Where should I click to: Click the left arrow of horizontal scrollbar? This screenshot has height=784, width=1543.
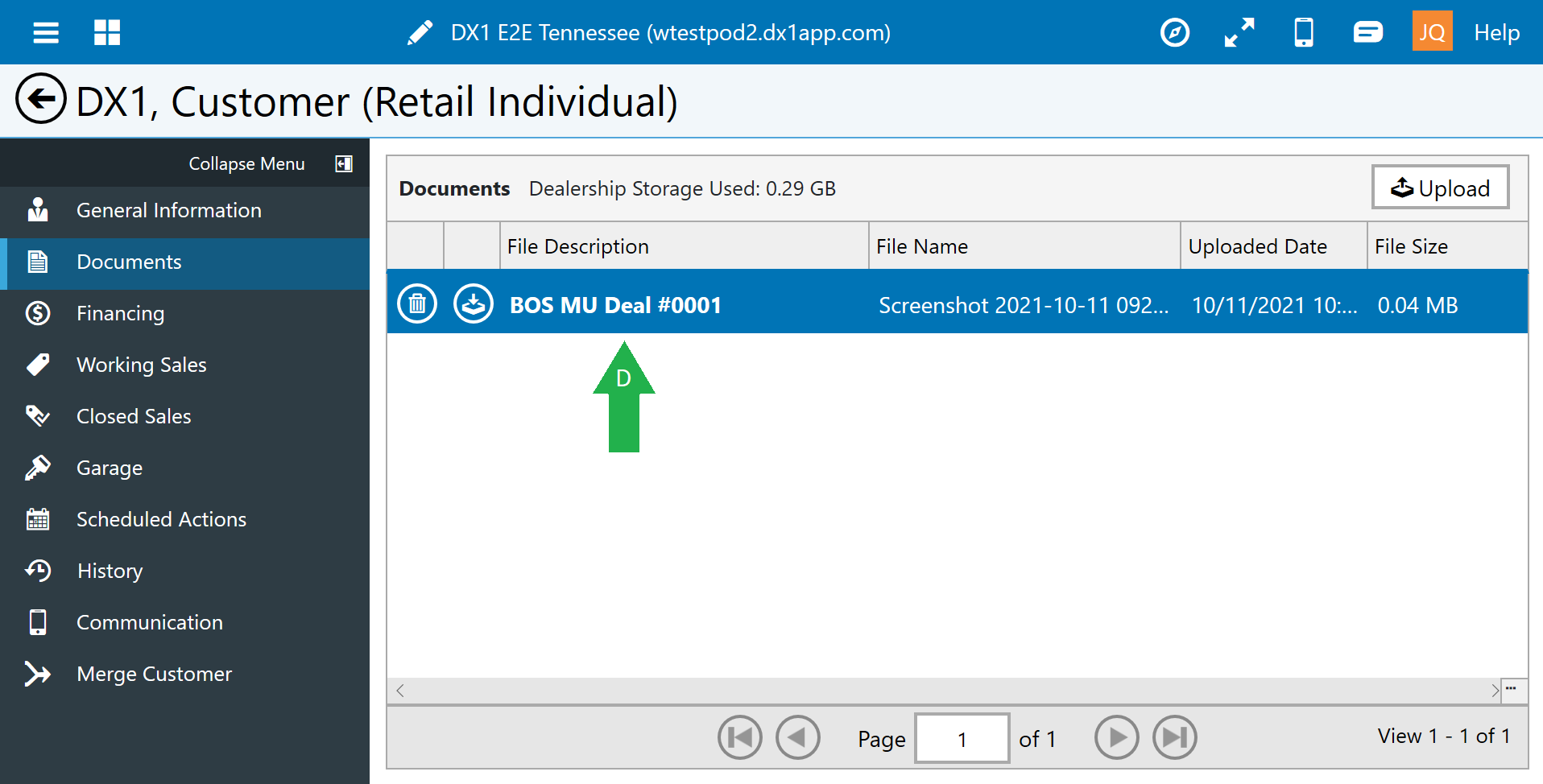(x=400, y=691)
